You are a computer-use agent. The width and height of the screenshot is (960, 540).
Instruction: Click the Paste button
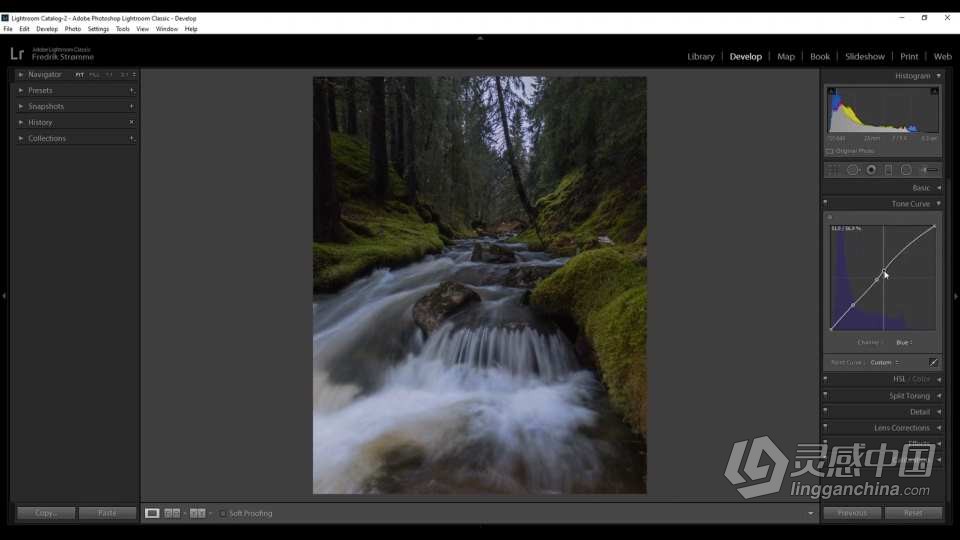[107, 513]
